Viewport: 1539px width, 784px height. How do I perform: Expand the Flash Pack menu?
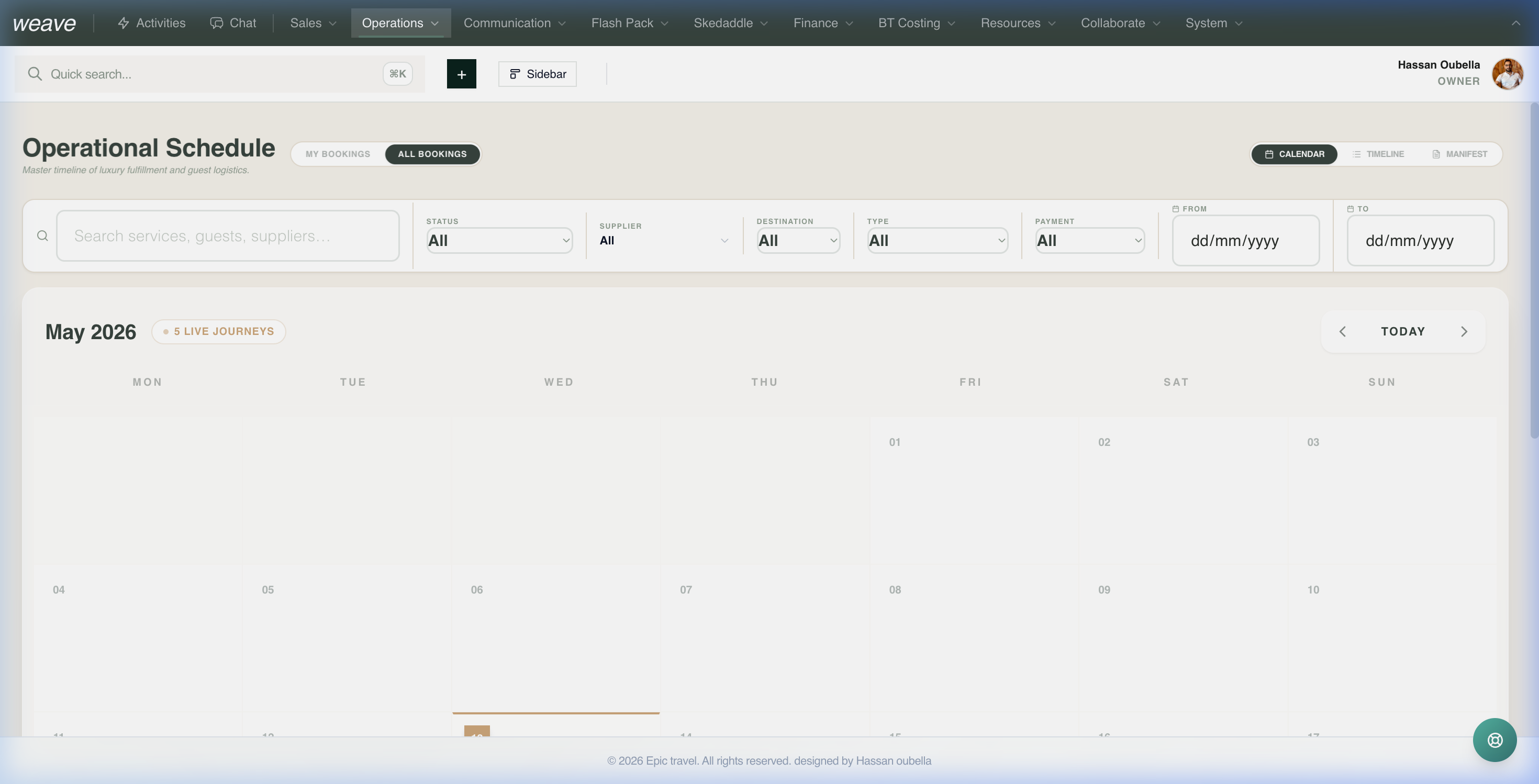point(629,23)
